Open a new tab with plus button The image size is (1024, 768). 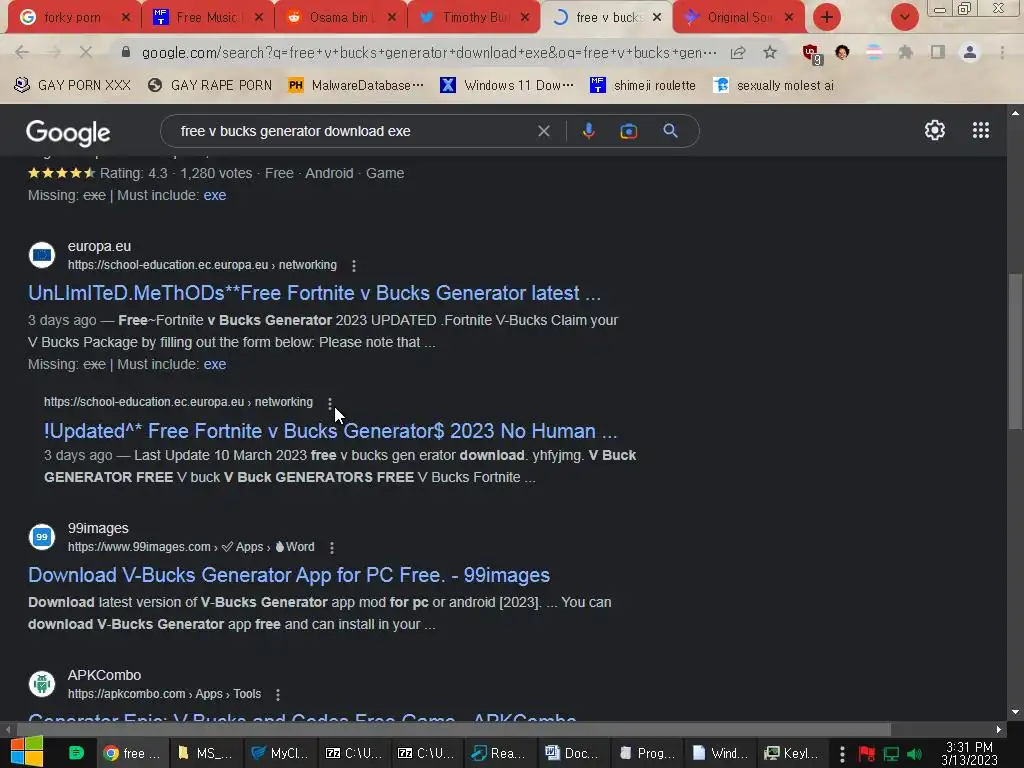coord(827,17)
